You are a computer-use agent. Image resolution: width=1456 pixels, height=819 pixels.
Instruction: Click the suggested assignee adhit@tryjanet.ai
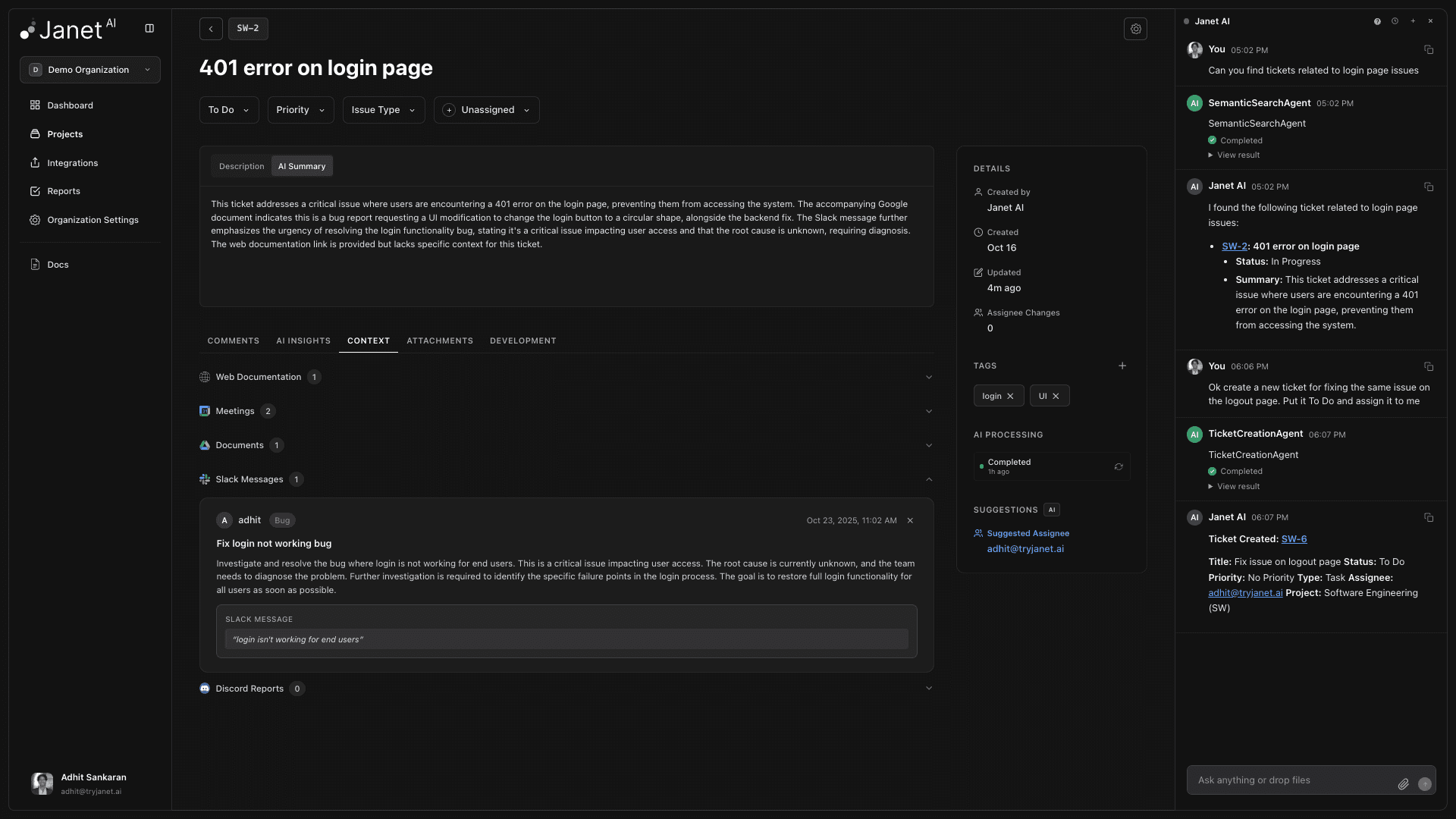[x=1025, y=549]
